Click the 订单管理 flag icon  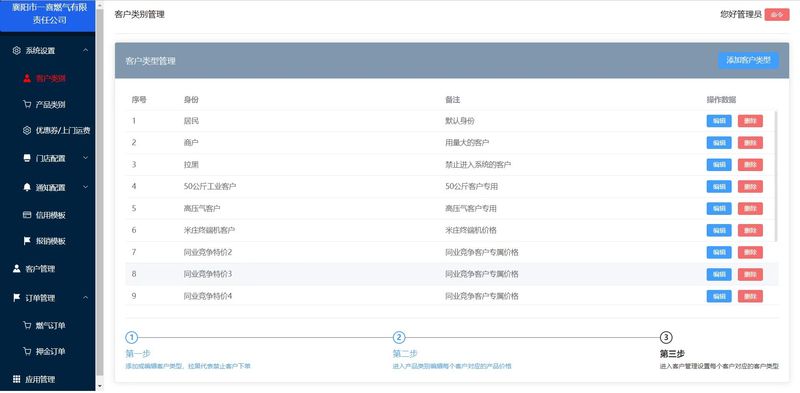(x=16, y=298)
